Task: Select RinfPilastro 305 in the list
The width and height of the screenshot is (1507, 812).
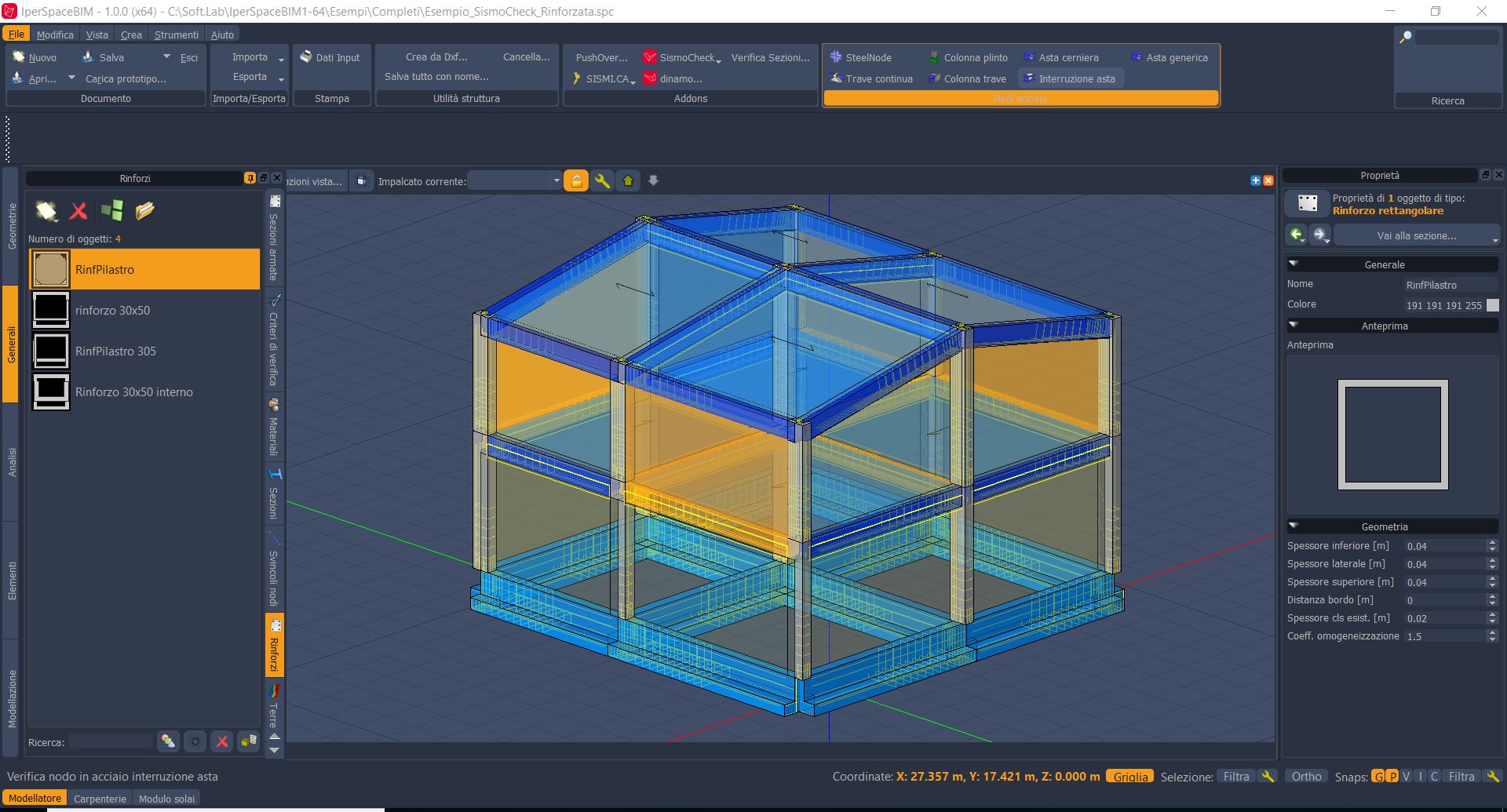Action: pyautogui.click(x=144, y=351)
